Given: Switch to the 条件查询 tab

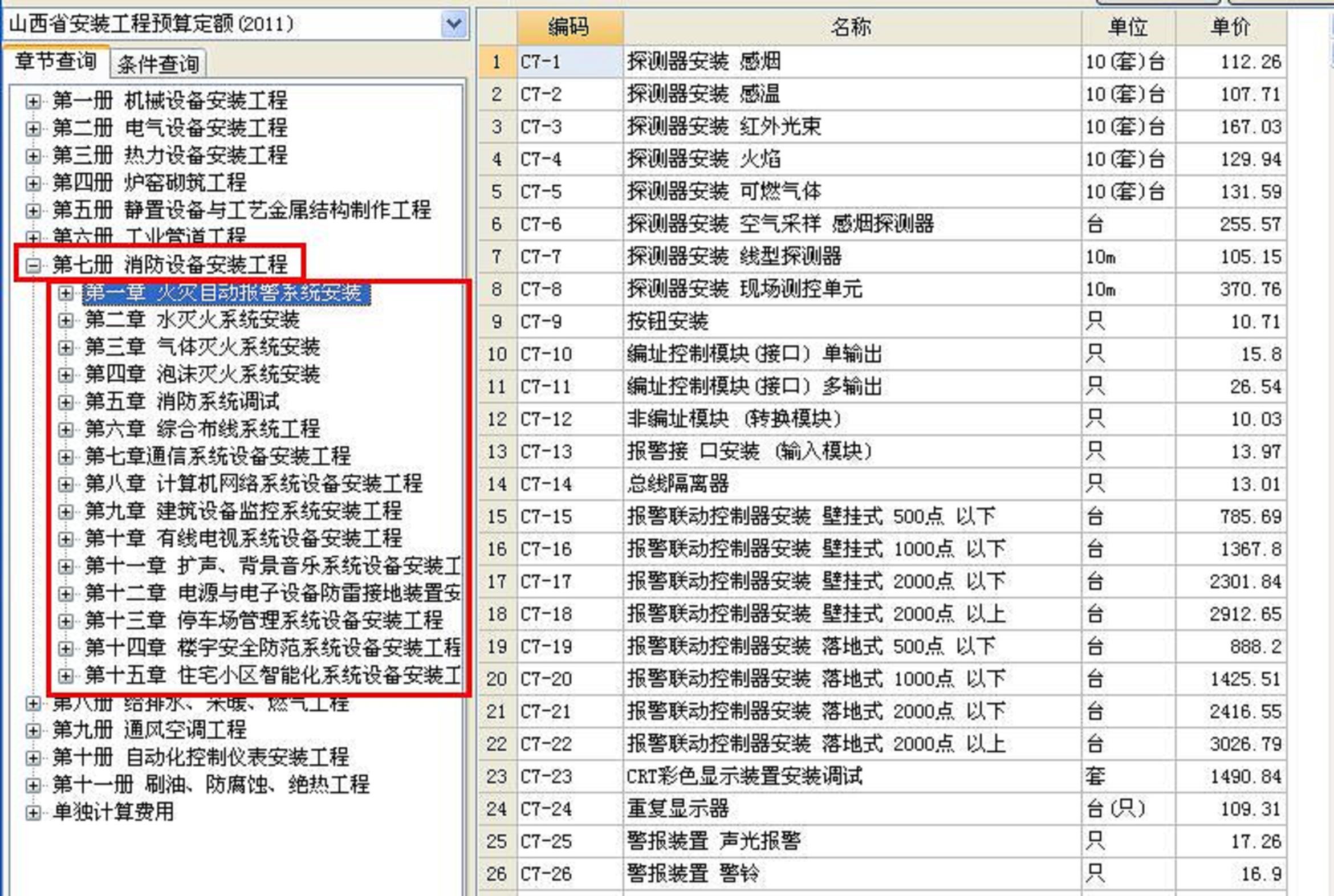Looking at the screenshot, I should pos(158,63).
